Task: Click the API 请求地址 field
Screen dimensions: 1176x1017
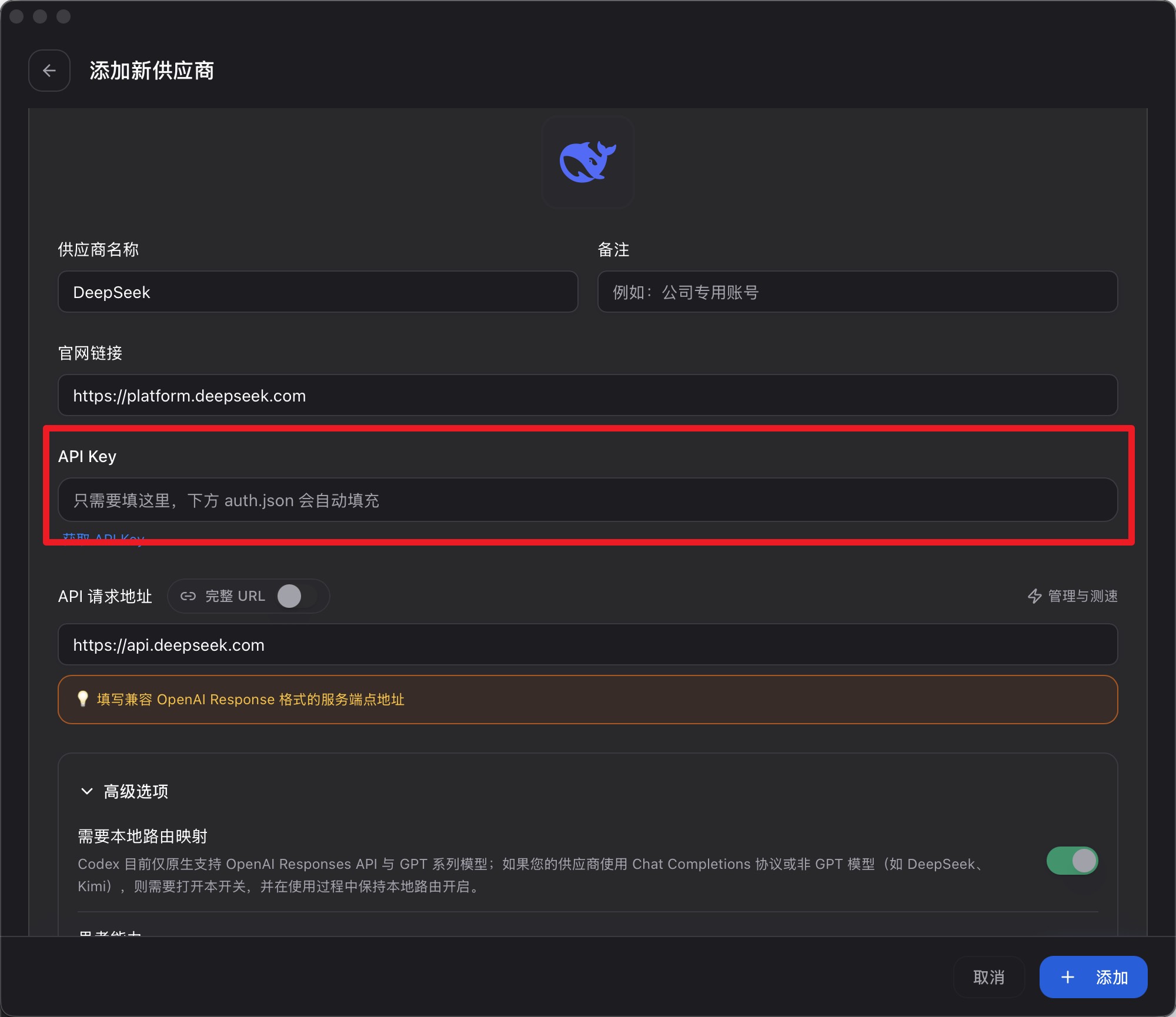Action: 587,644
